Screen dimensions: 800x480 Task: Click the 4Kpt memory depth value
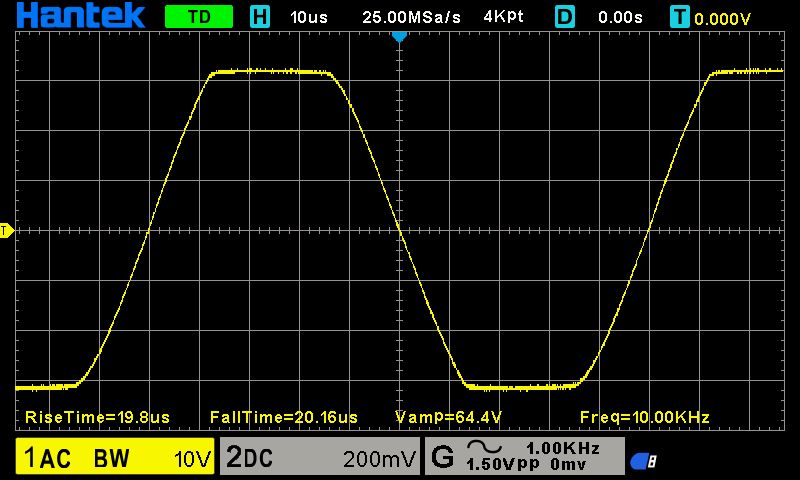pos(504,17)
